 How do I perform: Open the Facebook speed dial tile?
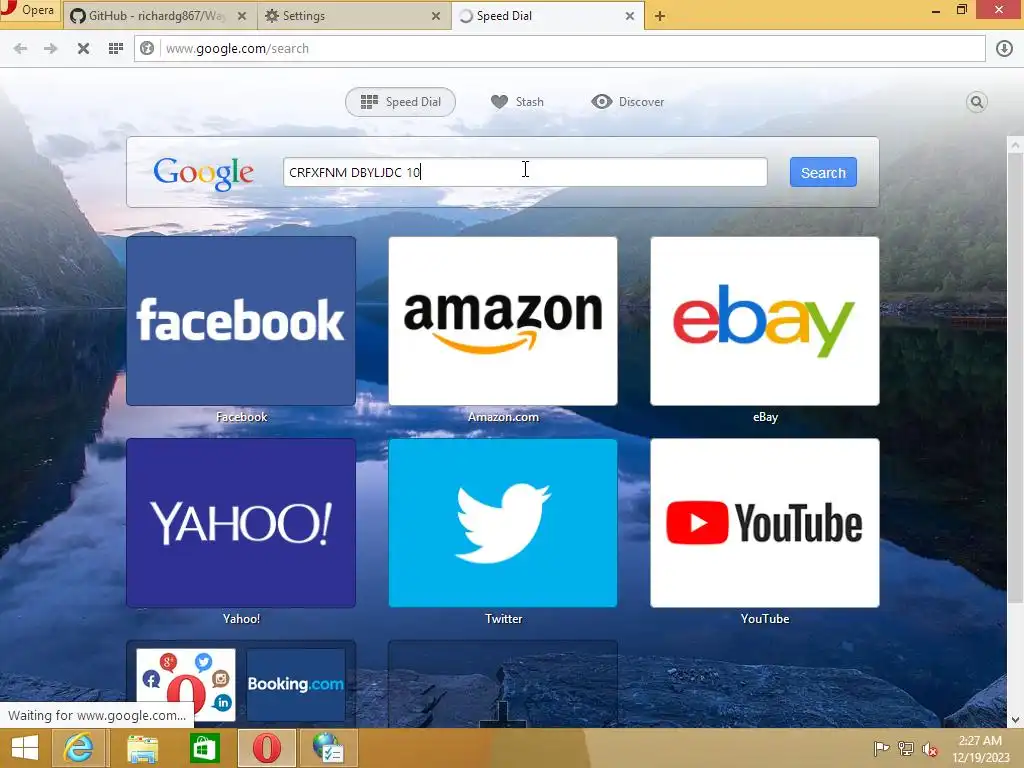(241, 321)
